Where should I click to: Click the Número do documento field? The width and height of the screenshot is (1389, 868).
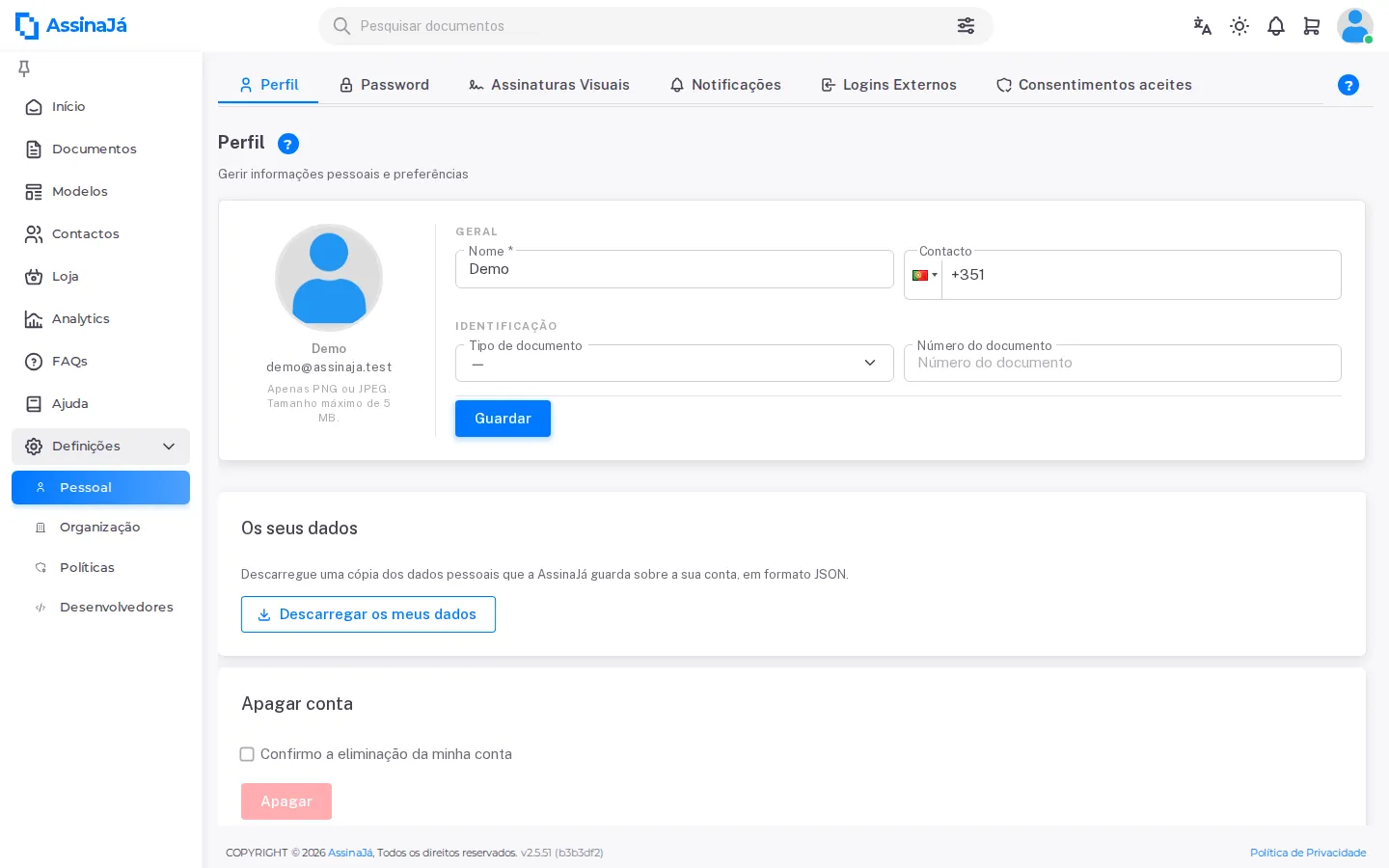1123,364
